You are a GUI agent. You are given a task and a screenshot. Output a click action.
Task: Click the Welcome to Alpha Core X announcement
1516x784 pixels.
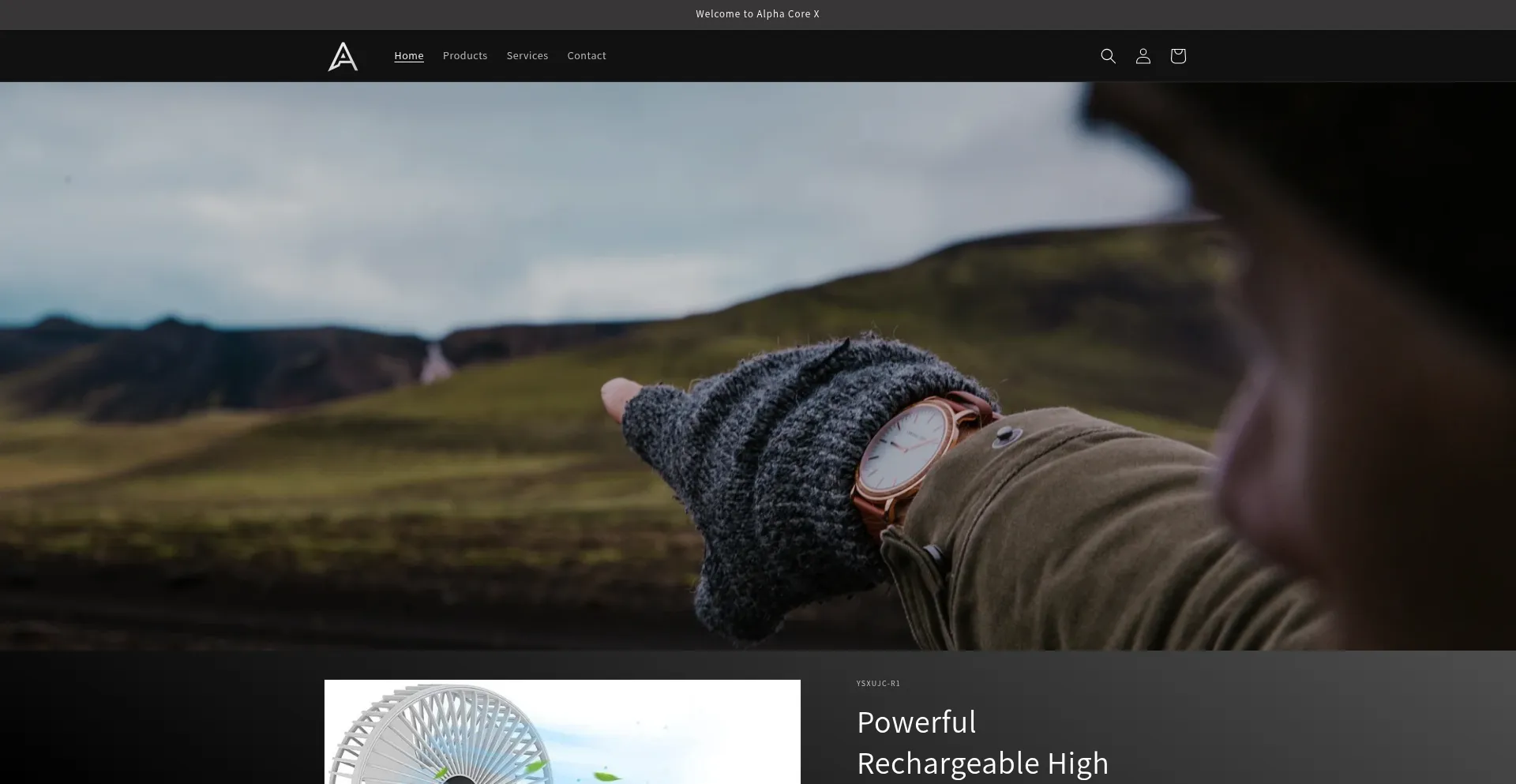(x=757, y=14)
